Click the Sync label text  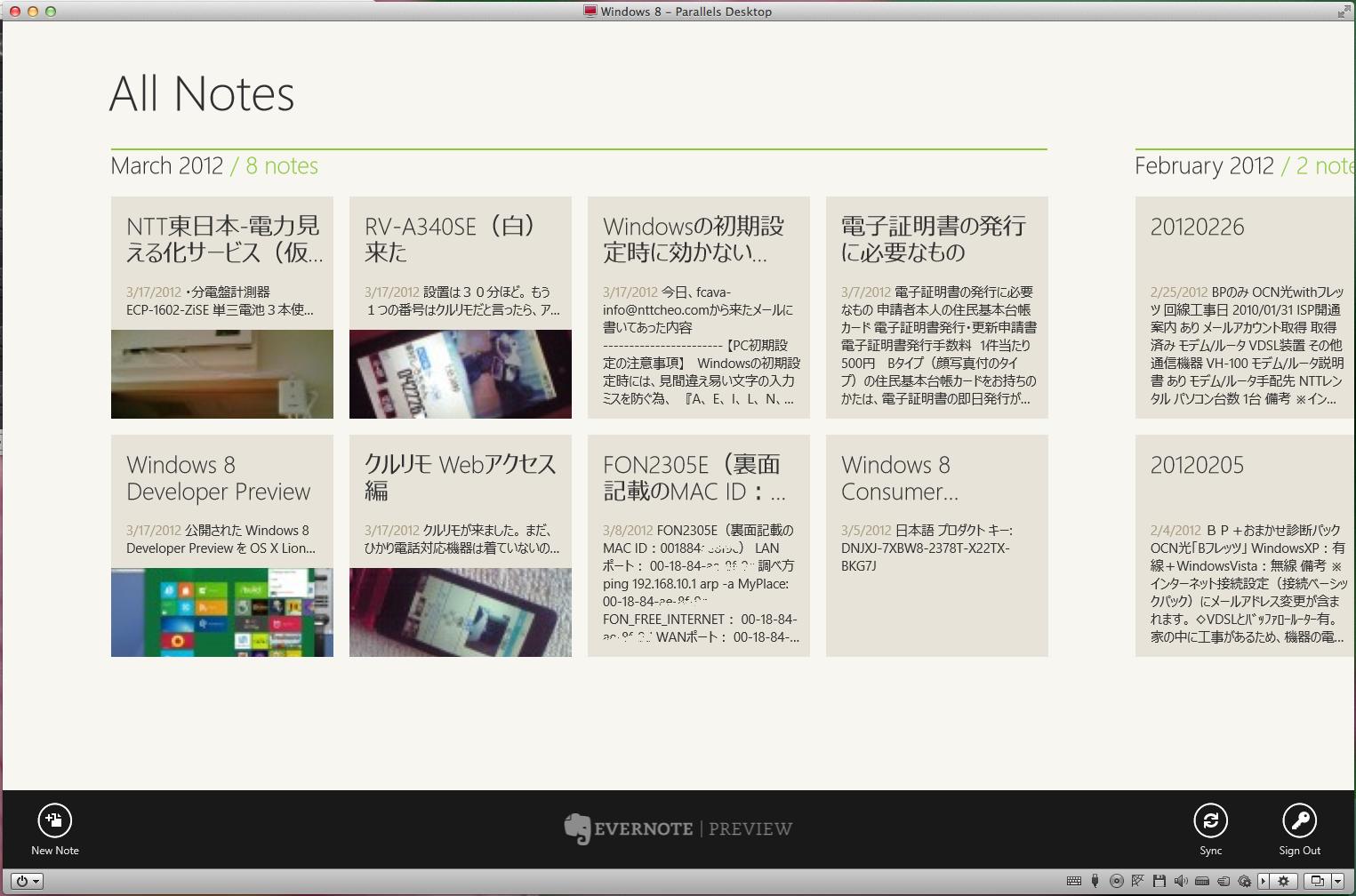[1211, 851]
